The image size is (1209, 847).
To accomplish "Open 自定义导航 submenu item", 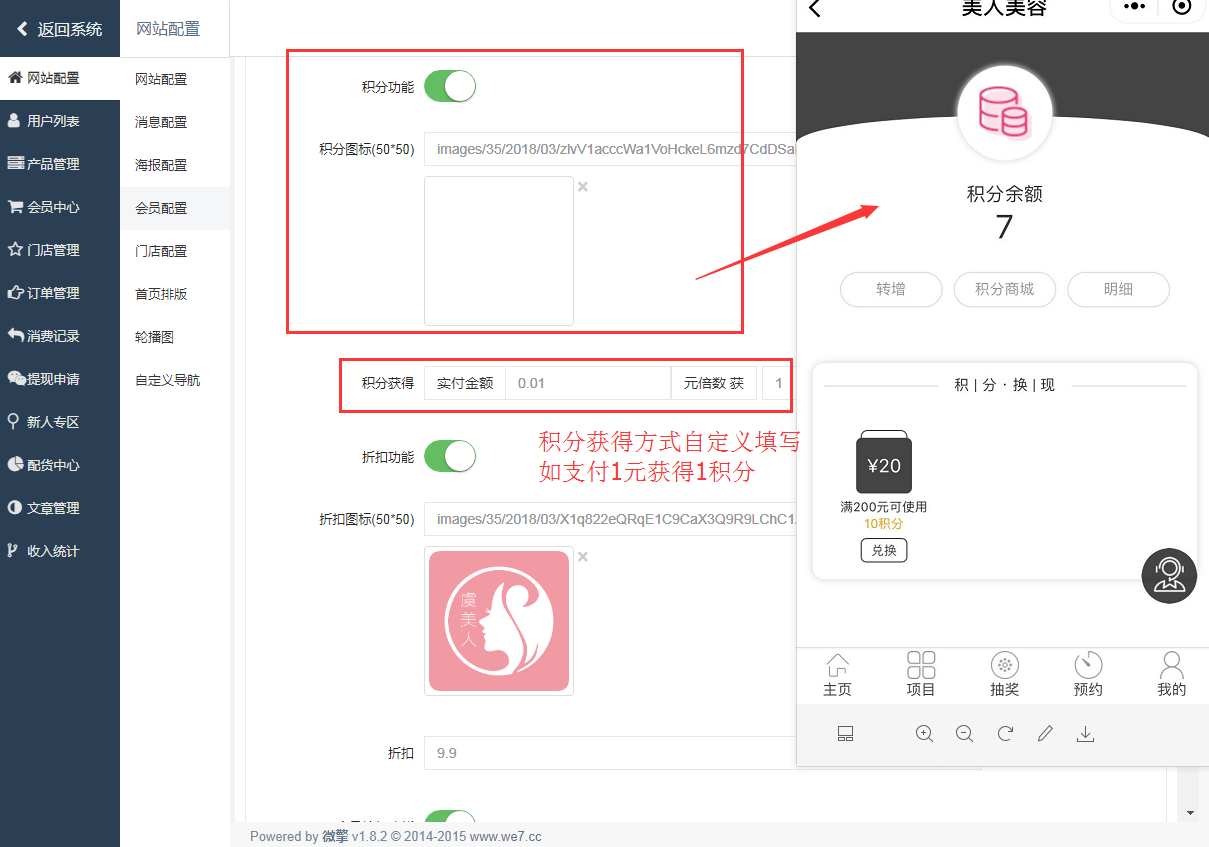I will [x=175, y=380].
